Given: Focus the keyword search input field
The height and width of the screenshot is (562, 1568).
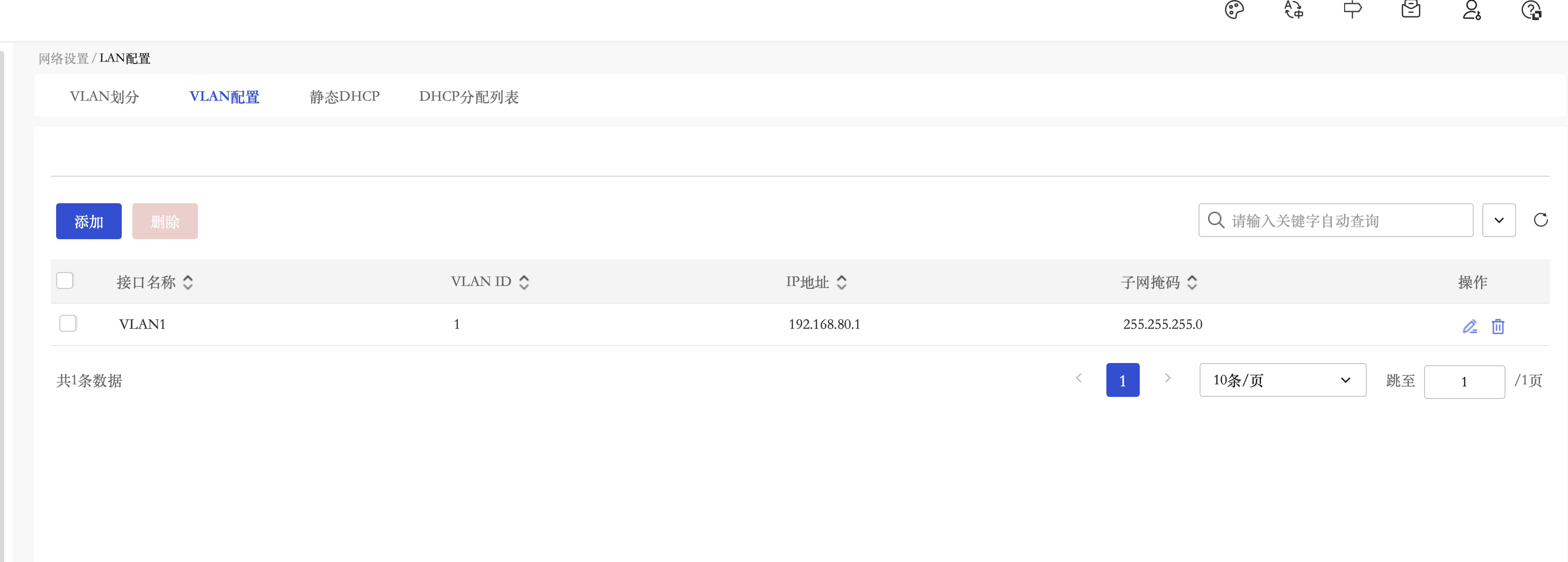Looking at the screenshot, I should [1345, 220].
